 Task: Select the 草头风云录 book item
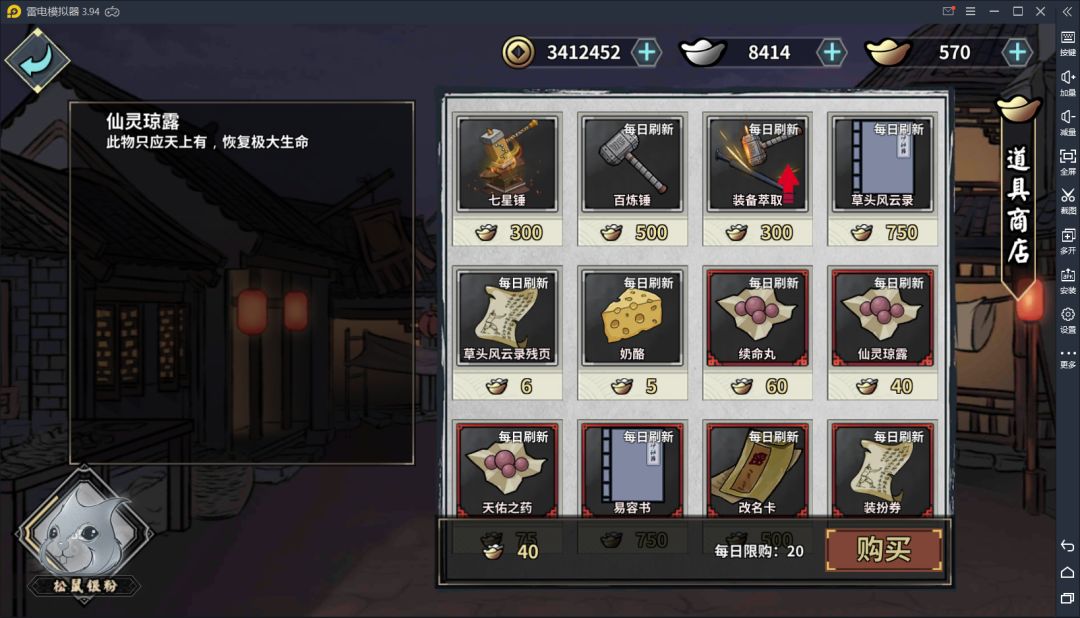click(x=882, y=164)
